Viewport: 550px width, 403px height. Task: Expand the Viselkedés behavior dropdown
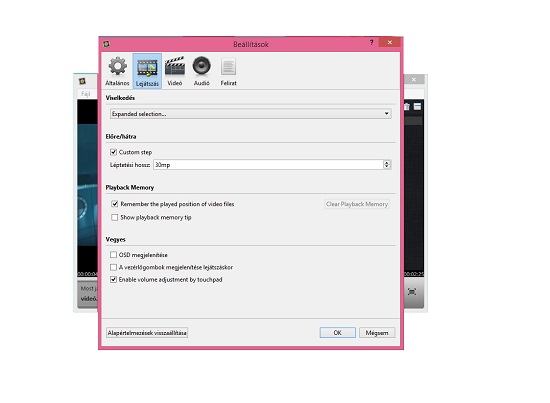(250, 114)
